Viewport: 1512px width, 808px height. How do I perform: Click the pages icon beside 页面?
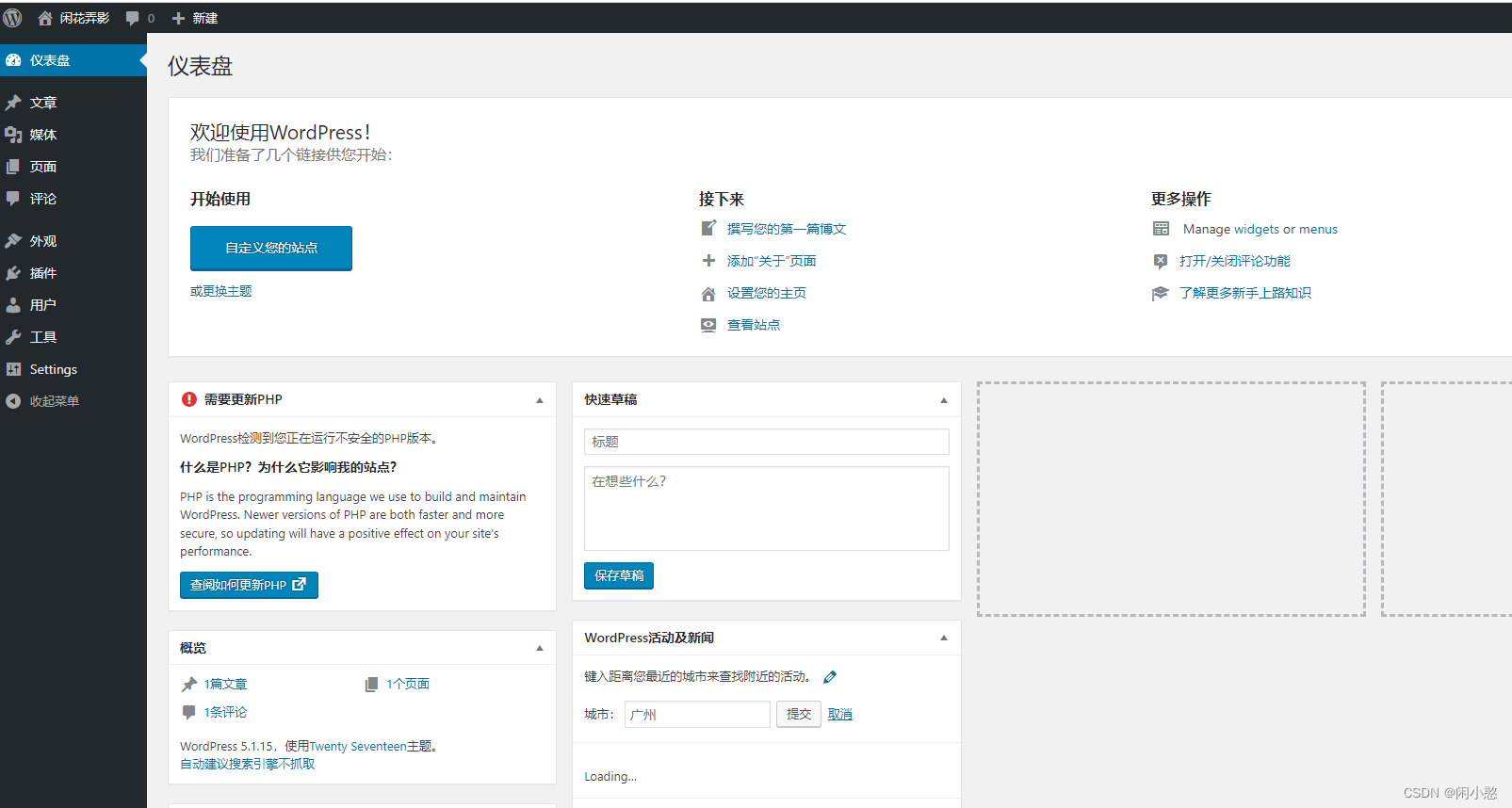tap(13, 167)
